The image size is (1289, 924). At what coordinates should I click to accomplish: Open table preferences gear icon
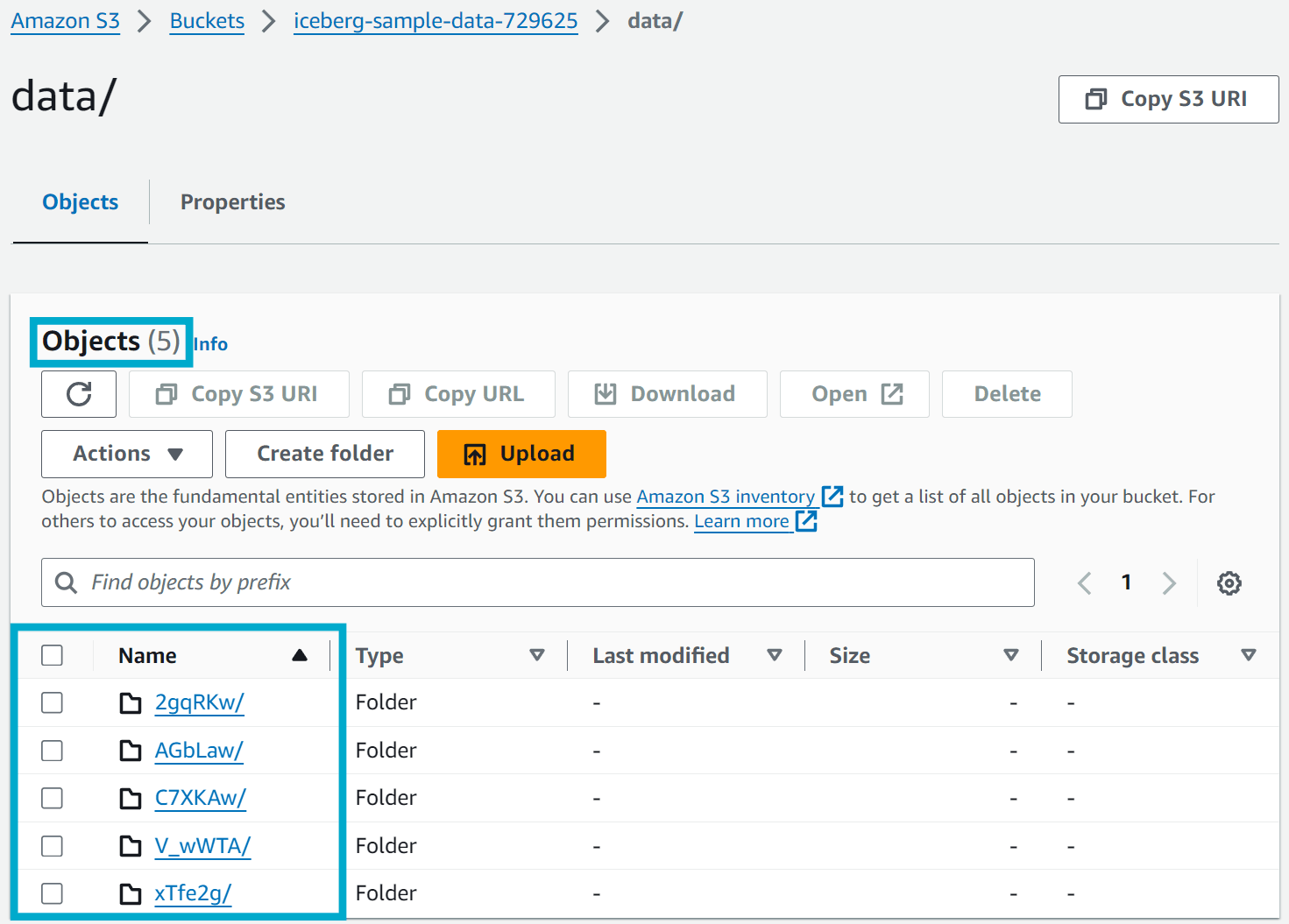coord(1229,583)
